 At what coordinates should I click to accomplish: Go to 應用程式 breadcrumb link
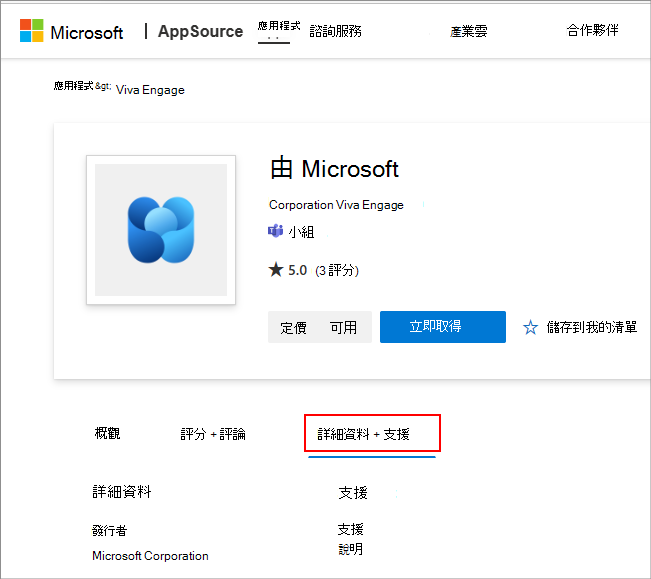73,86
